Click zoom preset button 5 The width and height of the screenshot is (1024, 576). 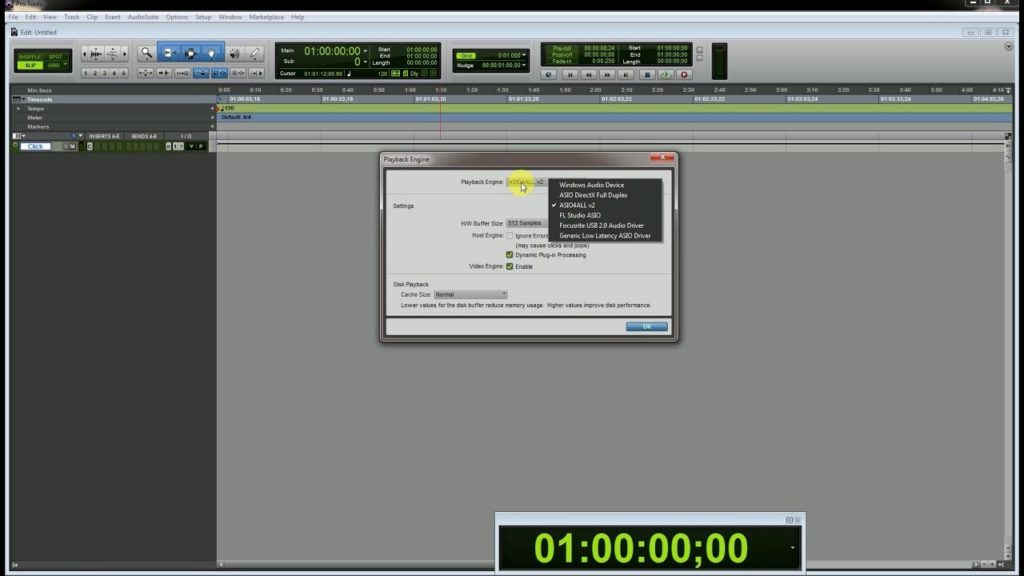[123, 73]
